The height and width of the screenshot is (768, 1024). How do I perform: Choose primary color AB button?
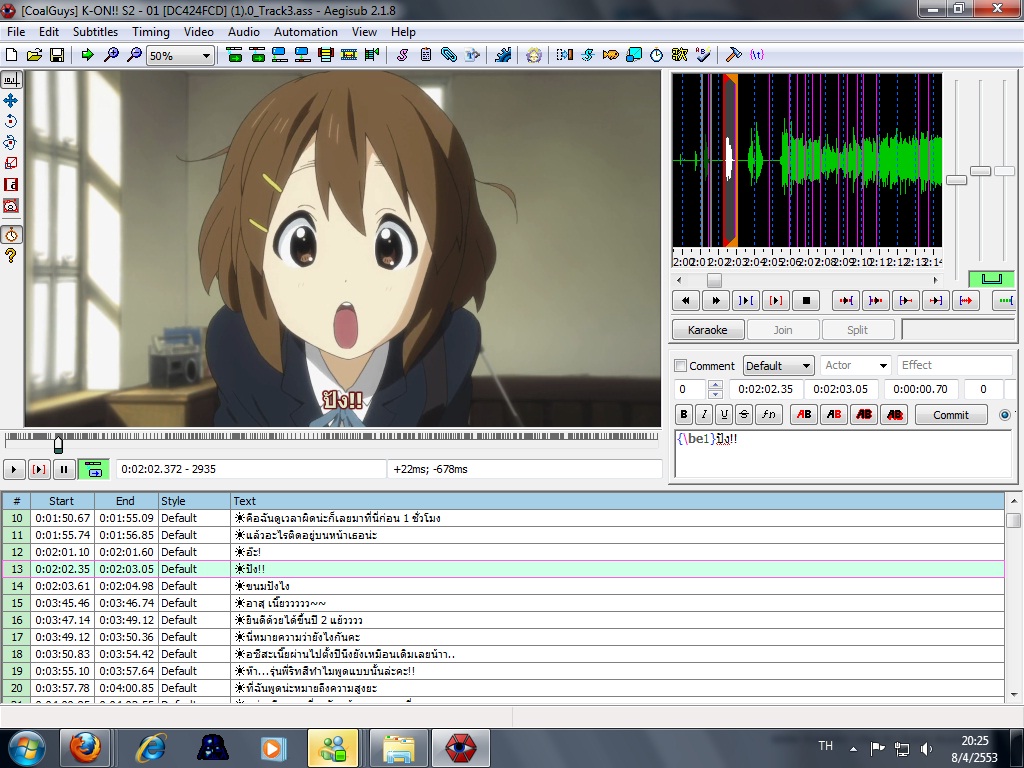[x=804, y=414]
